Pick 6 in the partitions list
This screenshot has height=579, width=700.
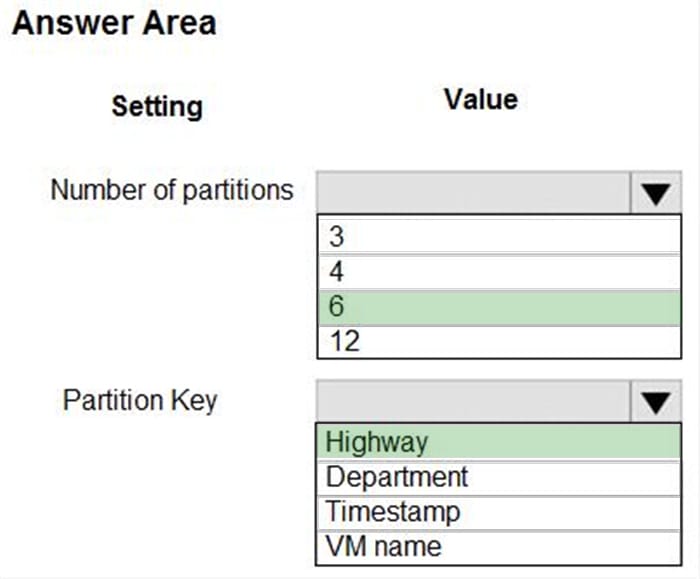point(498,307)
